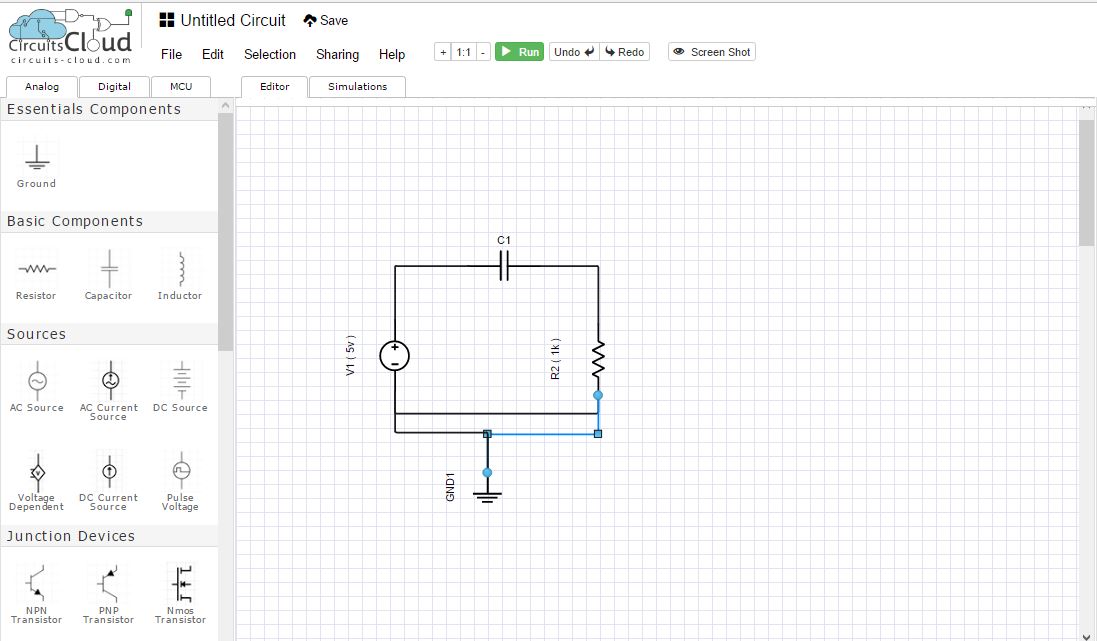Open the Sharing menu
Screen dimensions: 1097x641
coord(337,54)
